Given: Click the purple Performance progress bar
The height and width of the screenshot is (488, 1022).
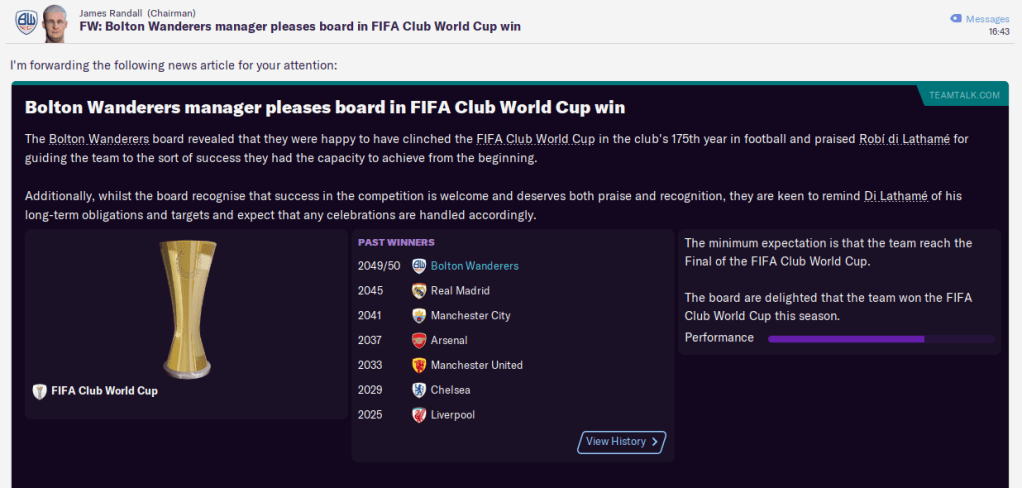Looking at the screenshot, I should click(x=880, y=339).
